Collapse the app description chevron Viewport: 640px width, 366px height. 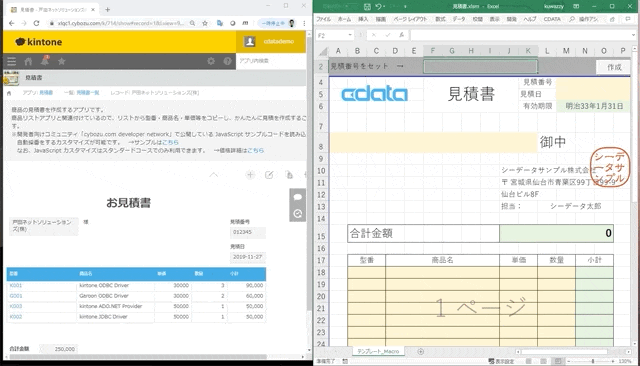(x=213, y=175)
